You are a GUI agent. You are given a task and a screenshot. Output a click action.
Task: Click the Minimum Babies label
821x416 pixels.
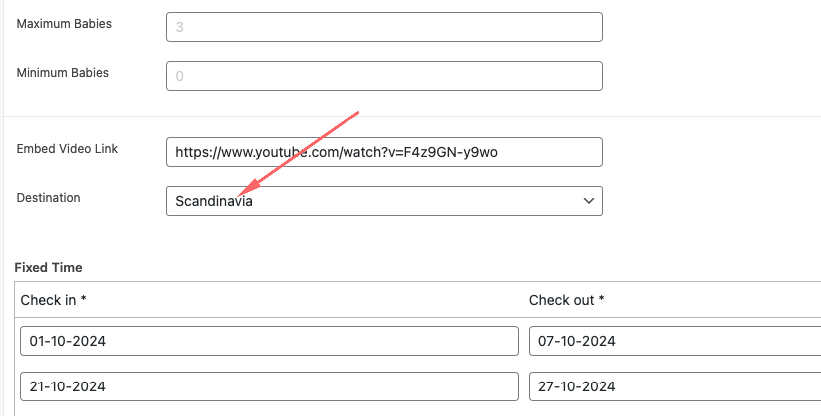tap(63, 73)
